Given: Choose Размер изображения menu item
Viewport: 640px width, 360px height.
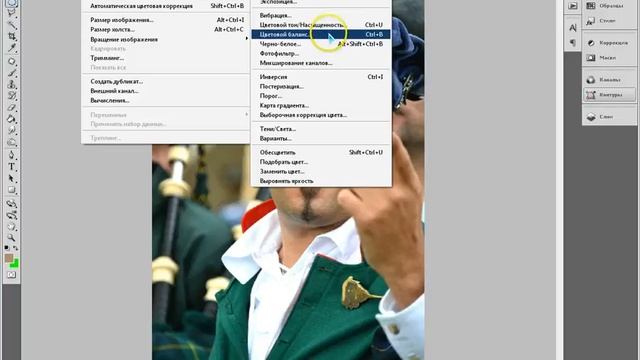Looking at the screenshot, I should tap(166, 20).
